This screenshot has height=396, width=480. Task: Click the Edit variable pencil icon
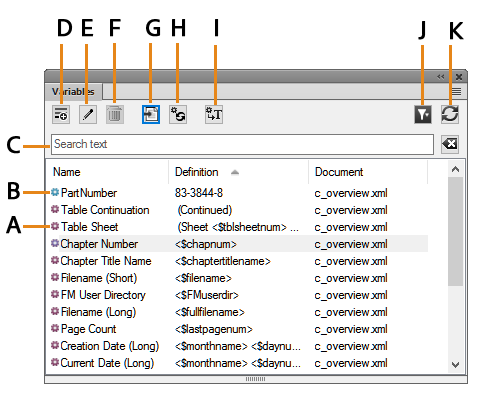click(88, 115)
